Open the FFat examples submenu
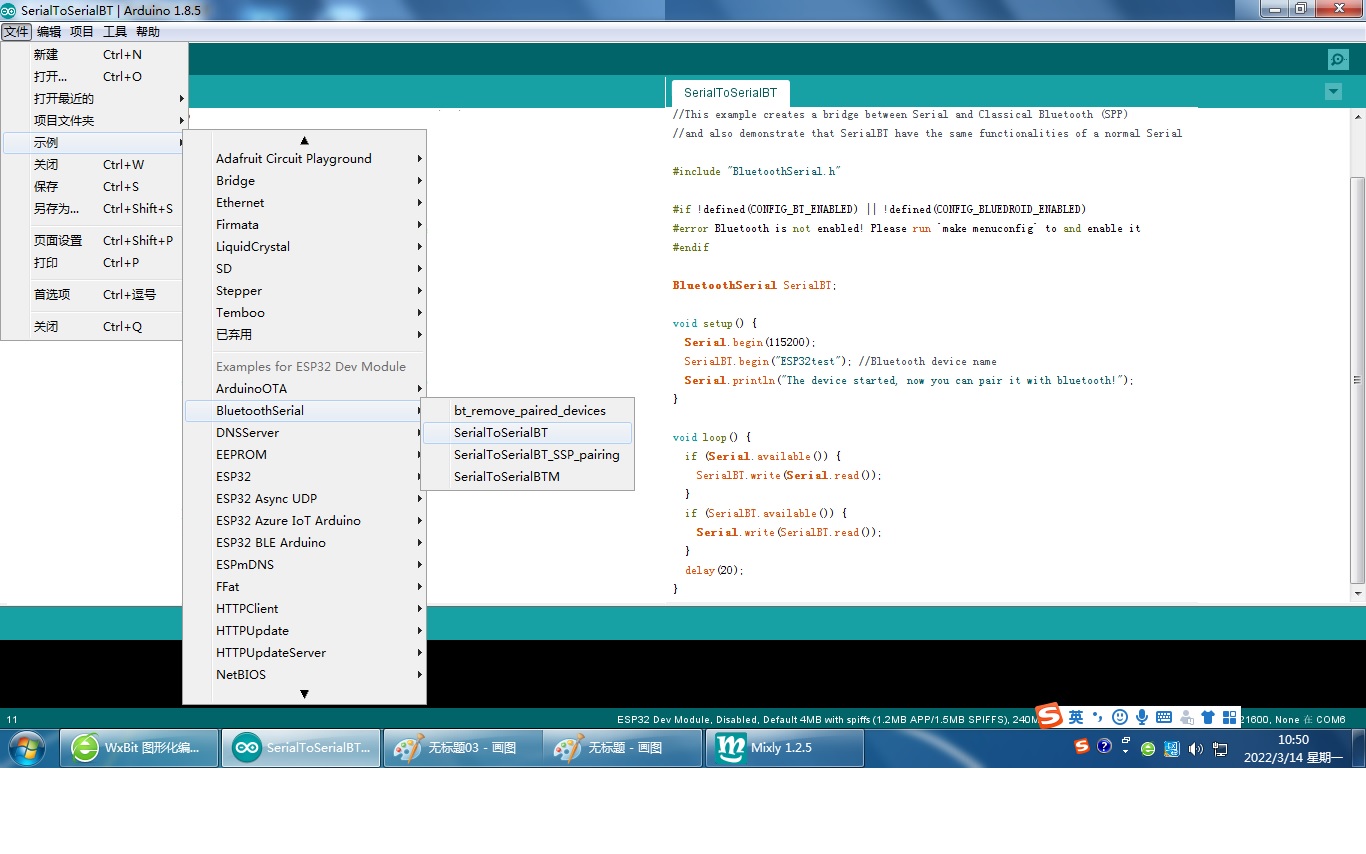The width and height of the screenshot is (1366, 854). pyautogui.click(x=305, y=587)
